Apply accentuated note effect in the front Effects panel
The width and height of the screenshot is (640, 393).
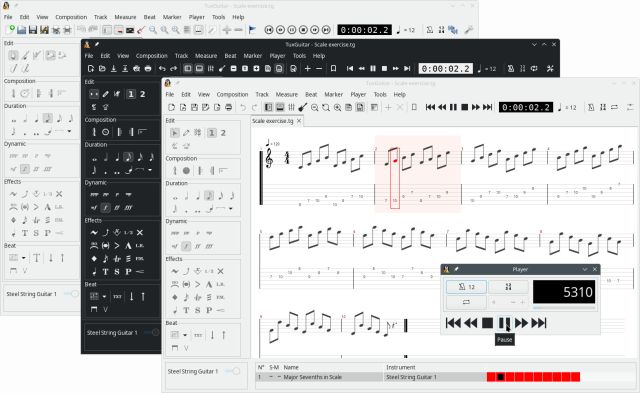click(x=198, y=284)
